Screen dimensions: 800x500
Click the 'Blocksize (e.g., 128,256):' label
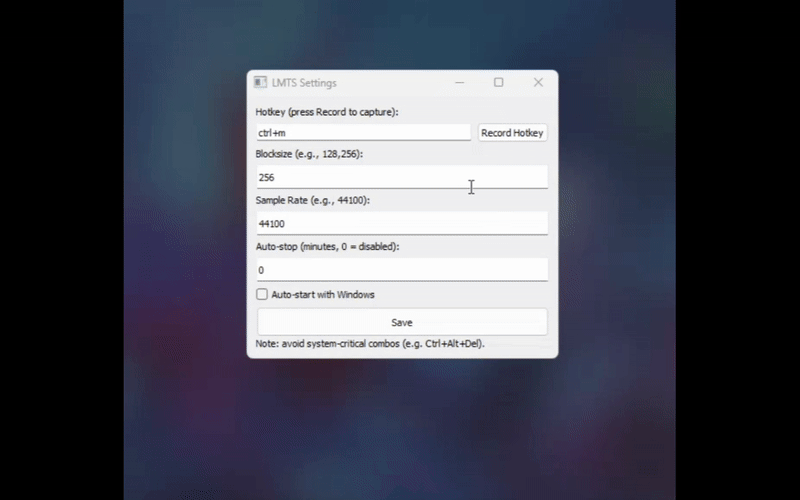click(309, 154)
